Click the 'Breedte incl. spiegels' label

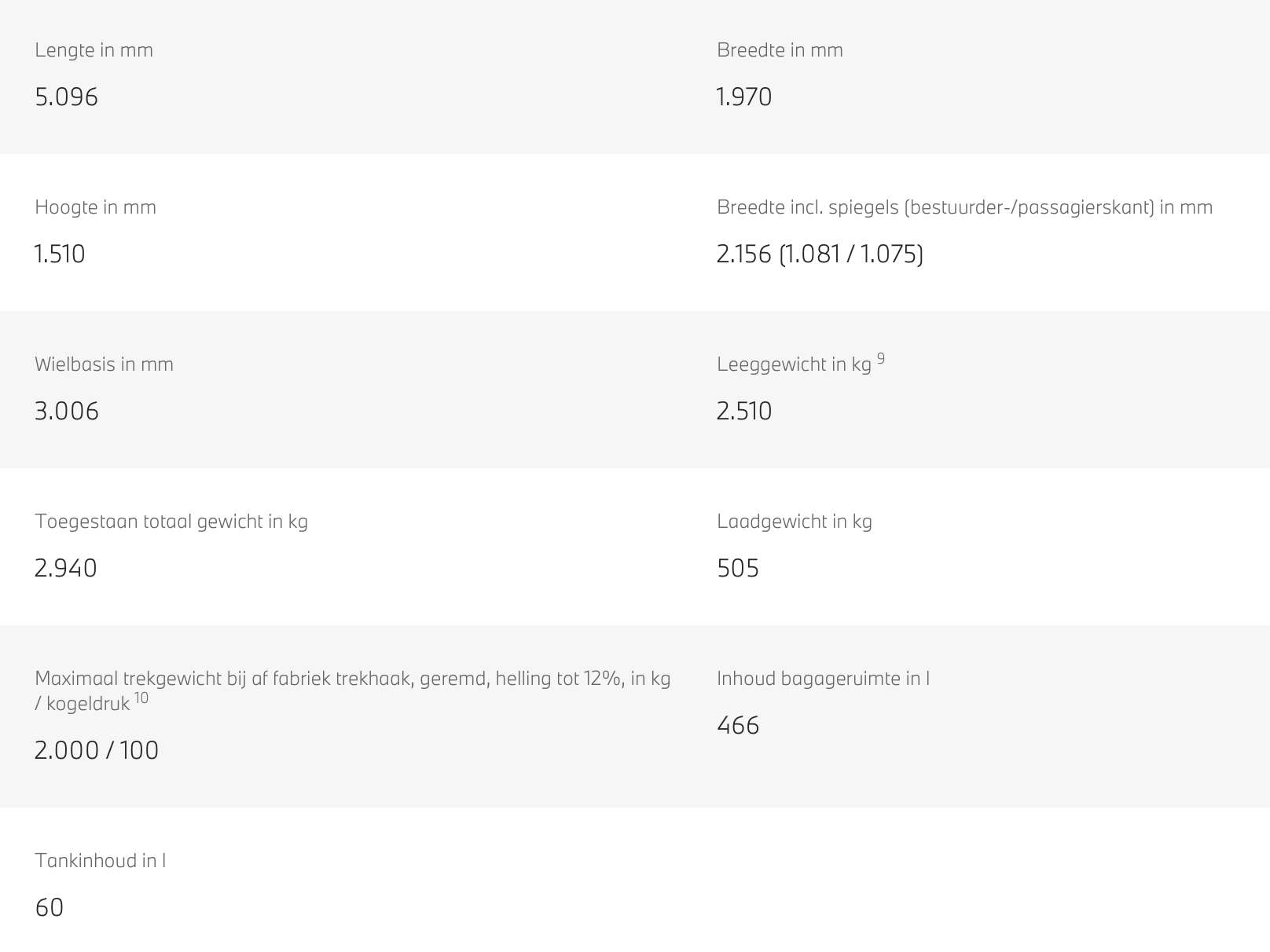click(964, 207)
